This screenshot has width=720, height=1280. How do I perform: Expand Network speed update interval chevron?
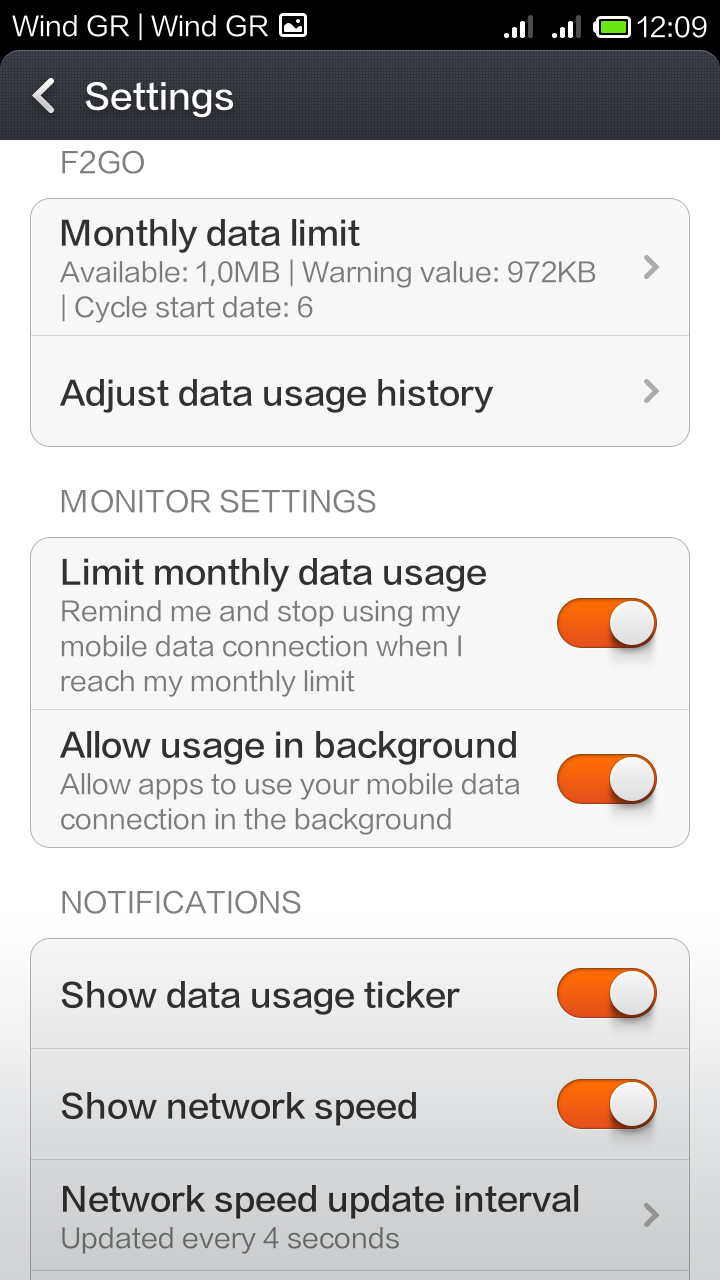[x=652, y=1215]
